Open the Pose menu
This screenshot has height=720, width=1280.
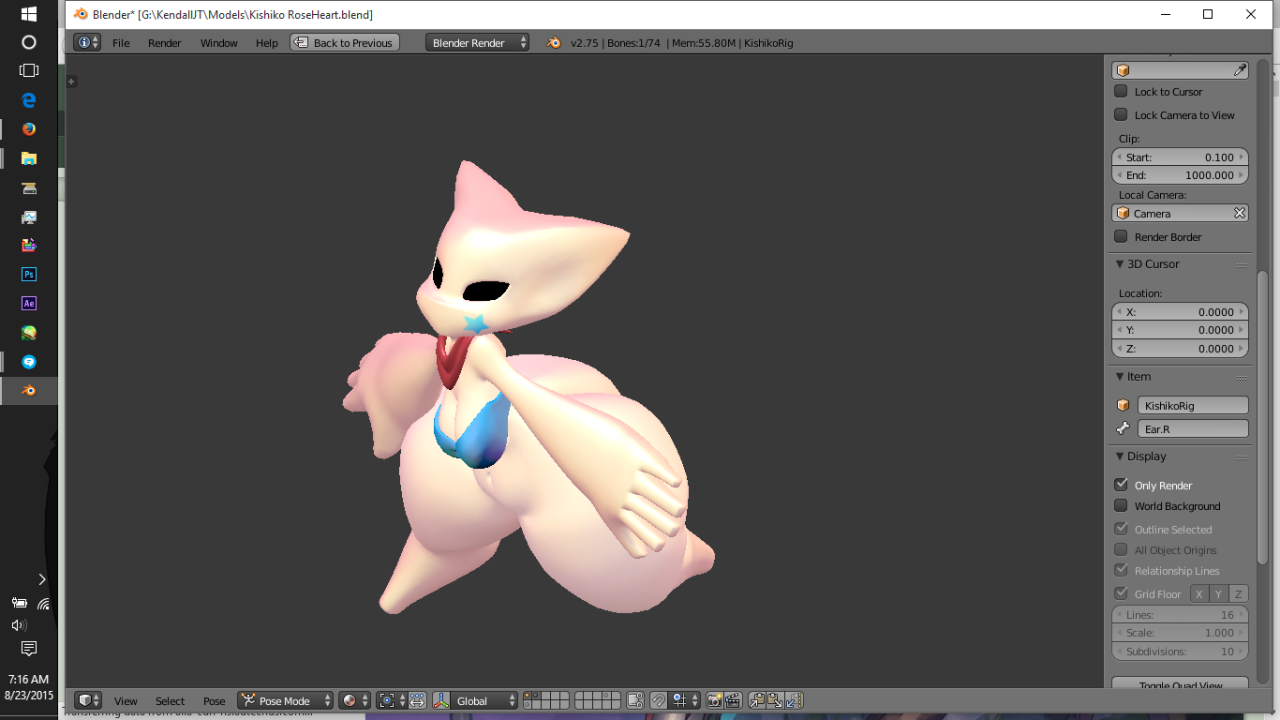[214, 701]
